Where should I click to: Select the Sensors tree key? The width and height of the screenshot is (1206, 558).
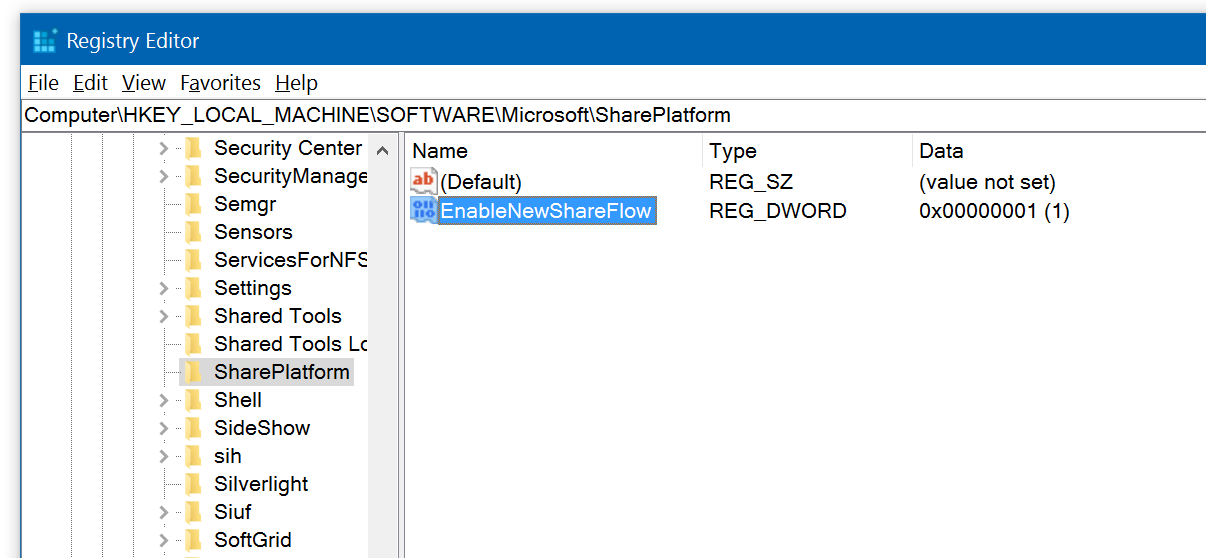[253, 232]
